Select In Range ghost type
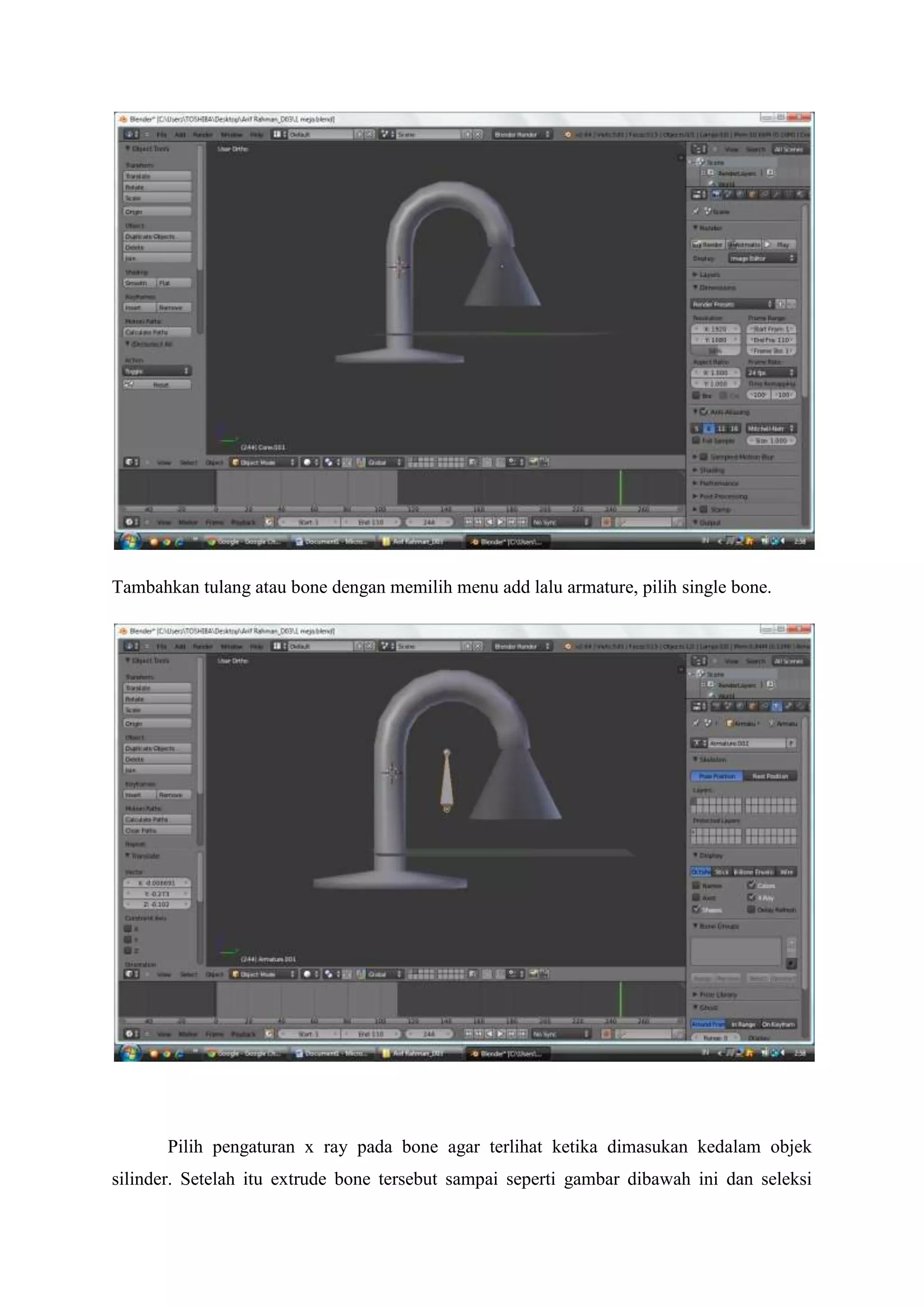Screen dimensions: 924x1307 (x=743, y=1024)
